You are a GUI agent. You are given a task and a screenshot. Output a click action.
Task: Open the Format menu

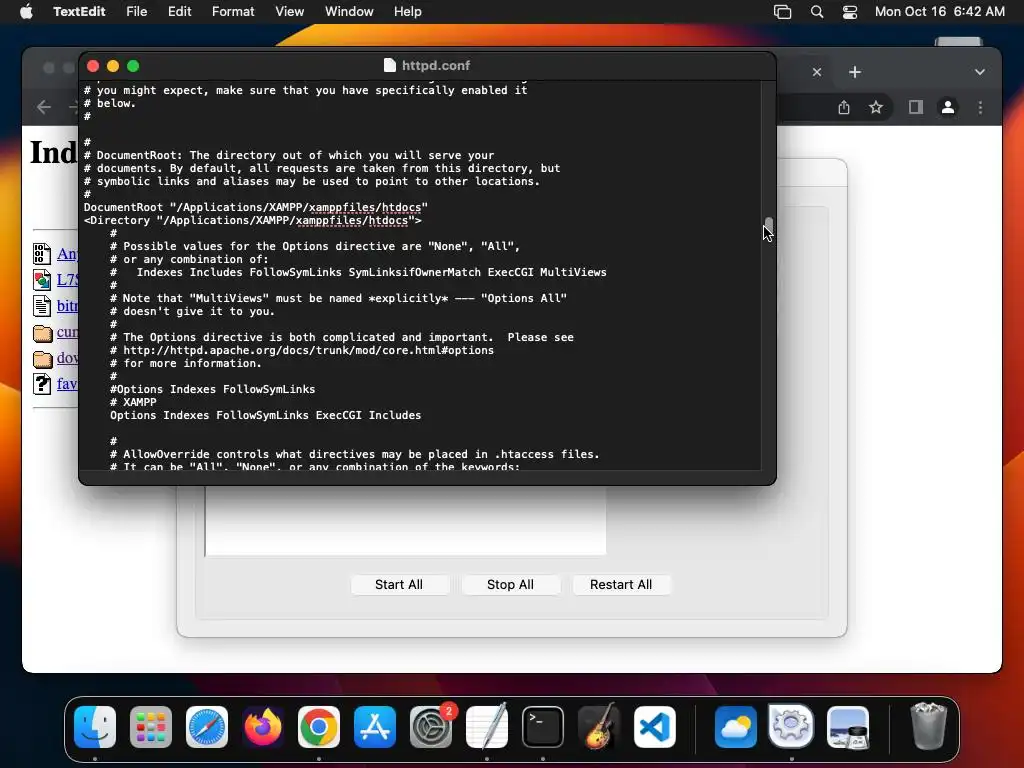233,12
